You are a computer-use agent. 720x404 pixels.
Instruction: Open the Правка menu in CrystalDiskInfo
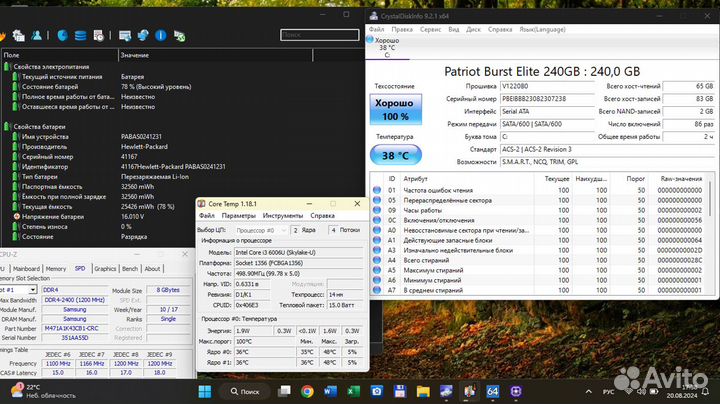(402, 29)
